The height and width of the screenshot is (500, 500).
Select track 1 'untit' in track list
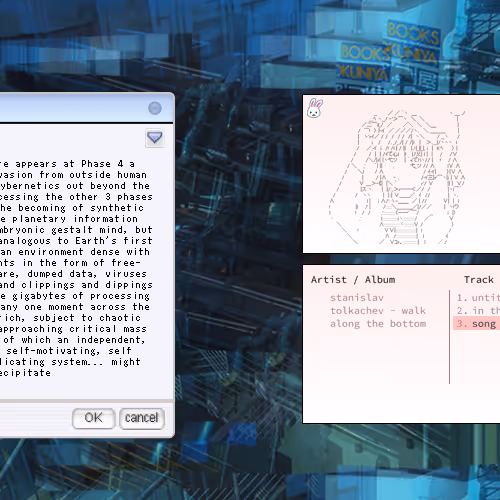click(477, 297)
